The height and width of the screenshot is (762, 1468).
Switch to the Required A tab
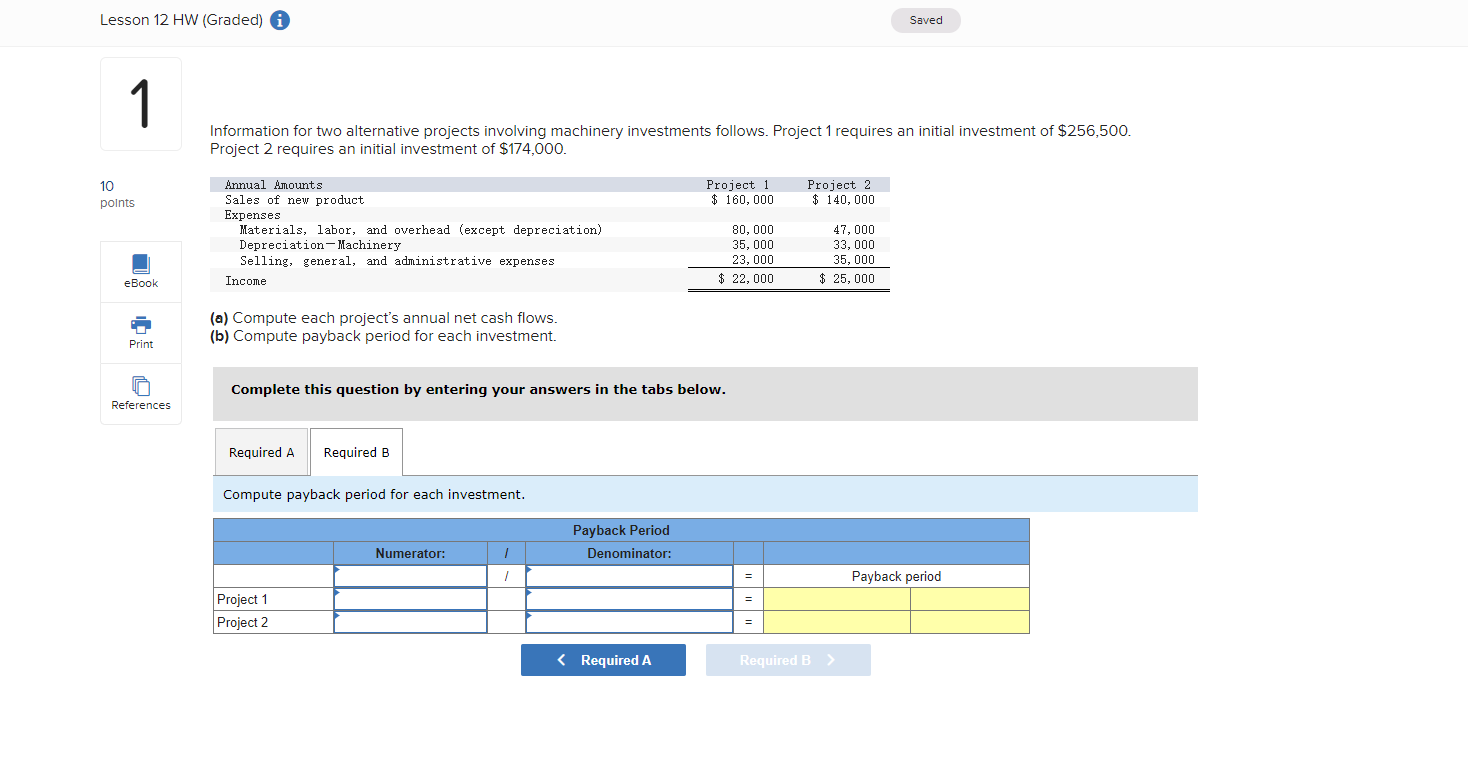(x=261, y=452)
